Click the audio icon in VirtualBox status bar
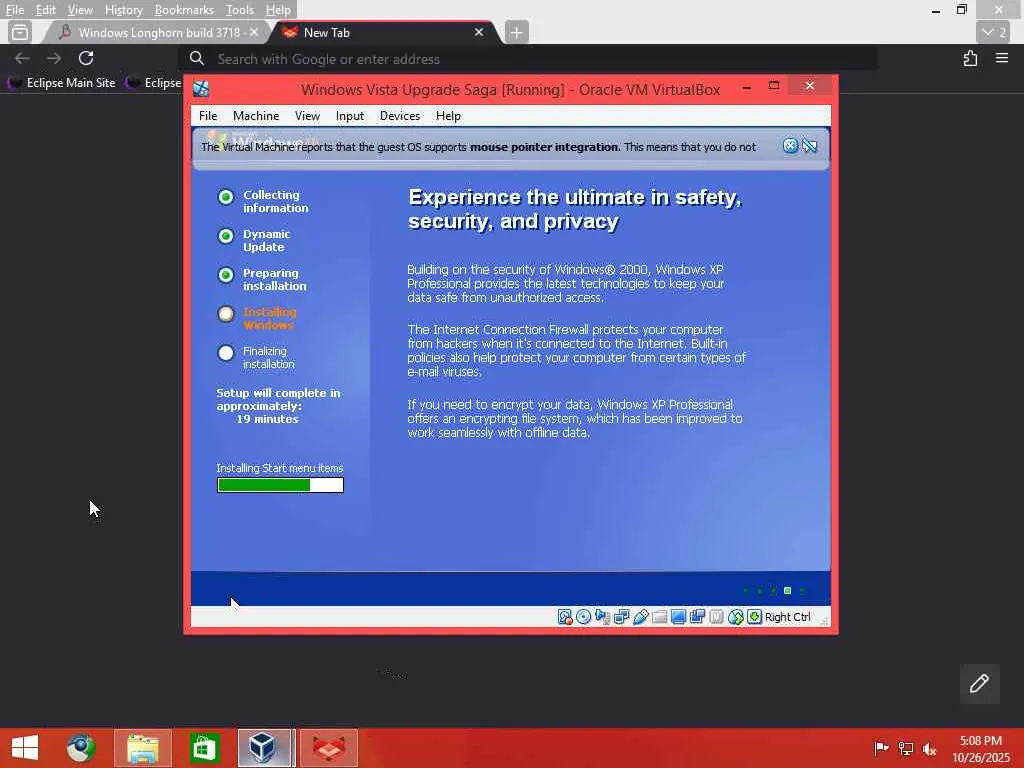The image size is (1024, 768). [x=602, y=617]
